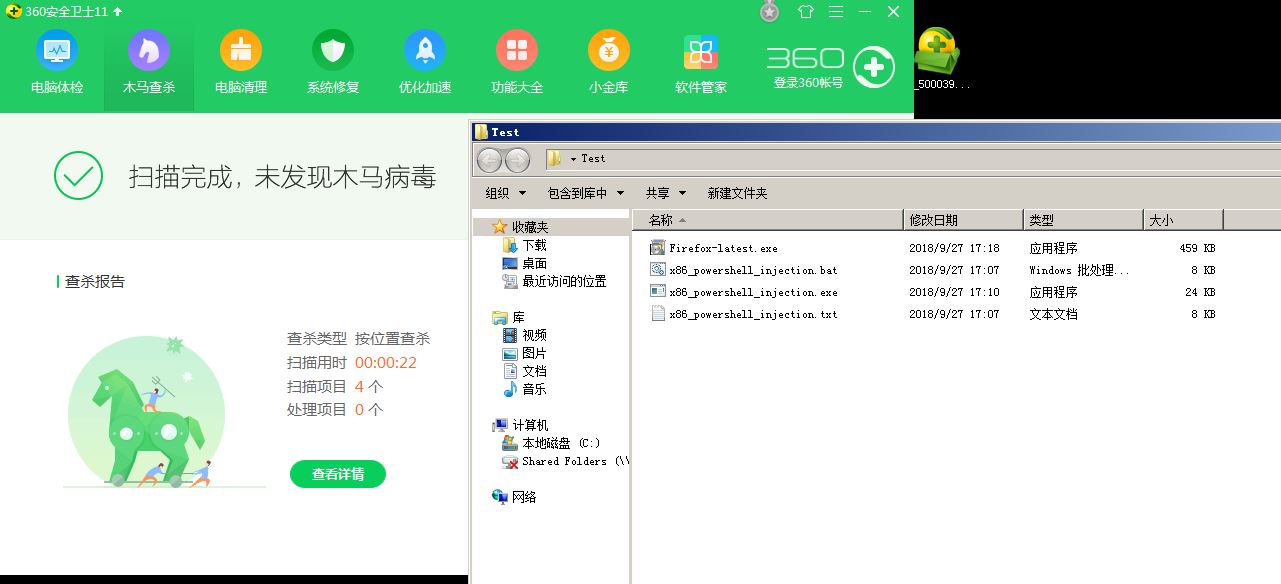Click the green checkmark scan result icon
1281x584 pixels.
click(78, 177)
